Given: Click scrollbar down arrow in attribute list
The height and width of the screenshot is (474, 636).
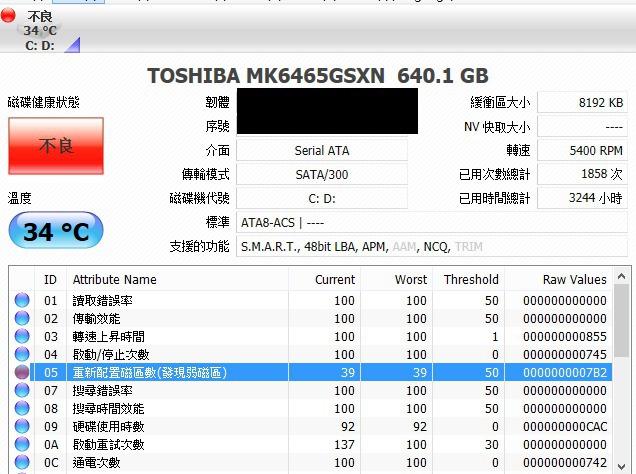Looking at the screenshot, I should 621,466.
